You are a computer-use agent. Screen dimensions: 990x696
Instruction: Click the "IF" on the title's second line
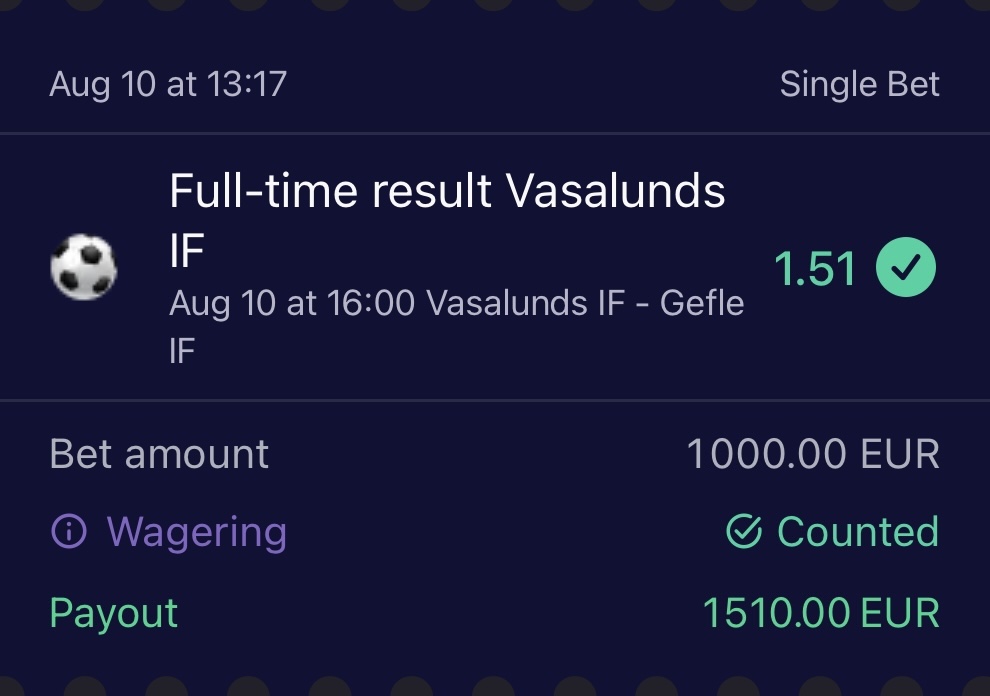tap(186, 254)
